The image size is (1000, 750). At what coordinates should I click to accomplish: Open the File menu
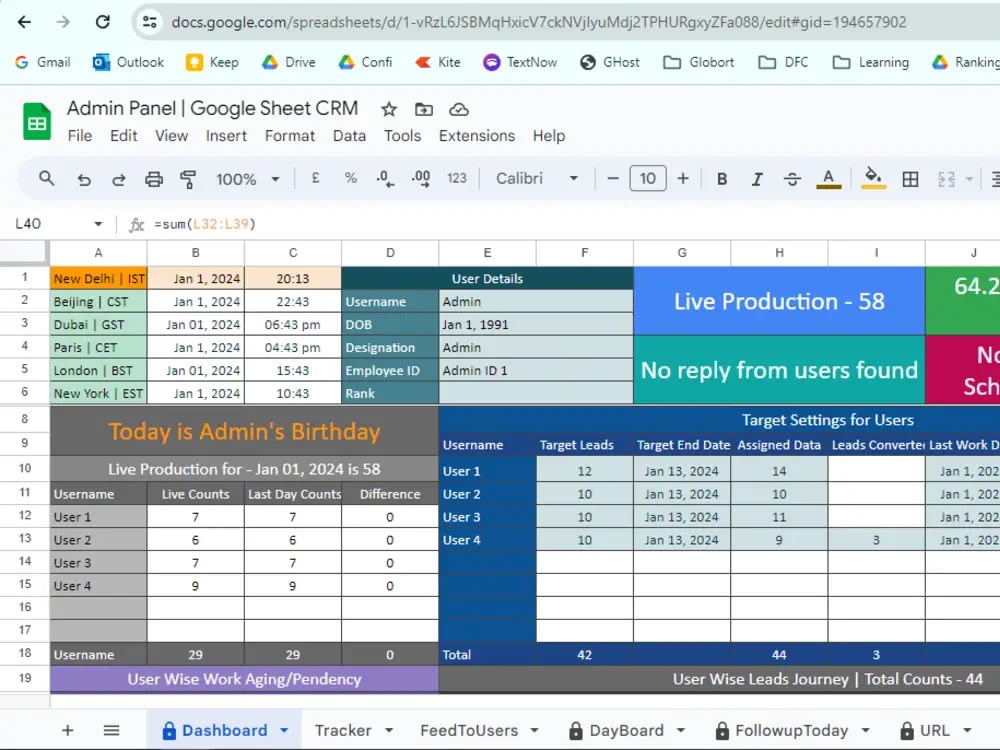[80, 136]
